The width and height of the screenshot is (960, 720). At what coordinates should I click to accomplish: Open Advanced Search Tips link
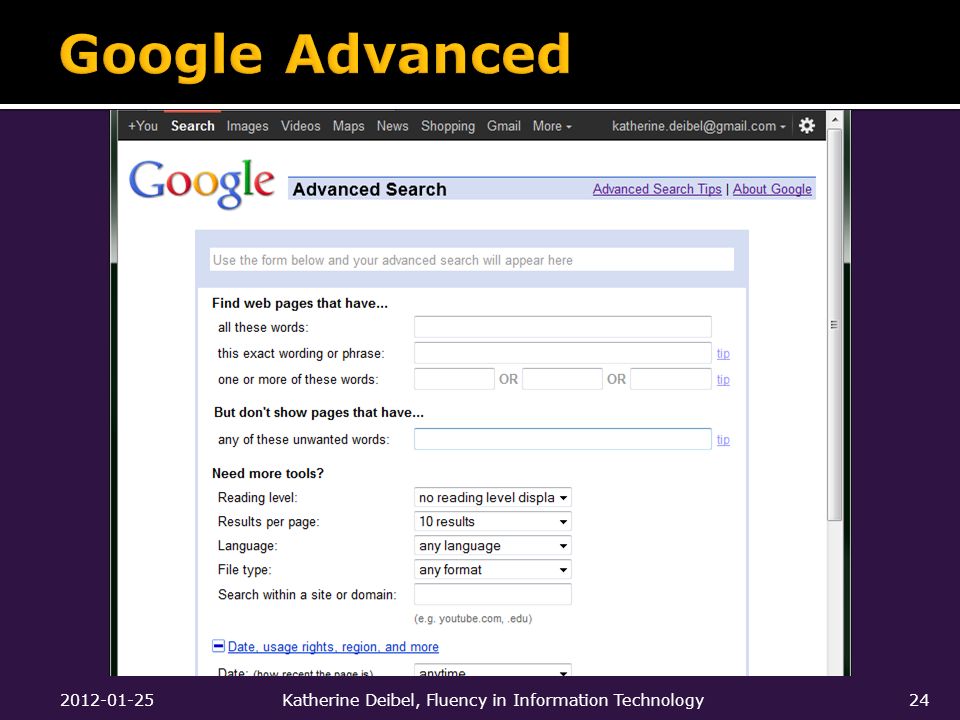pos(657,189)
